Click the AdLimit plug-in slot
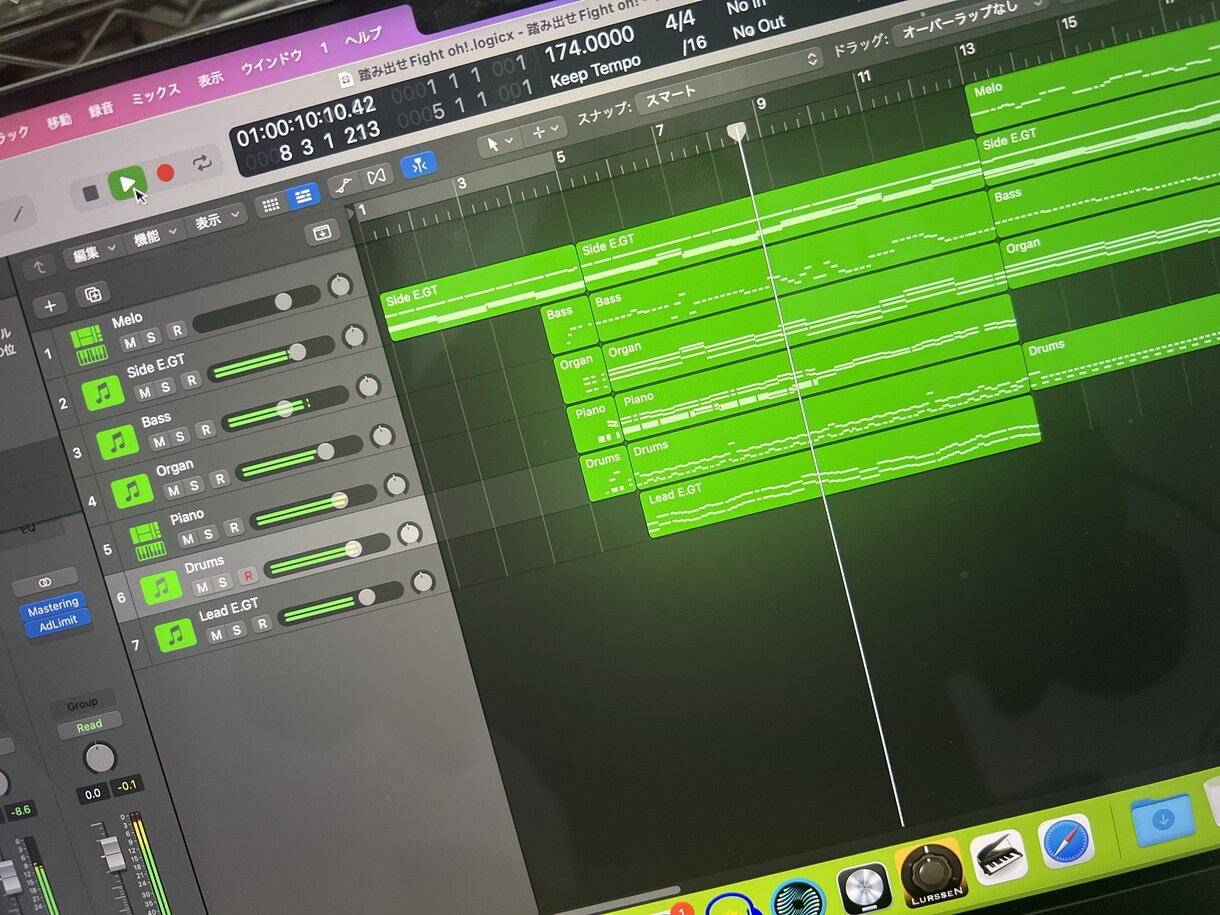 tap(58, 623)
